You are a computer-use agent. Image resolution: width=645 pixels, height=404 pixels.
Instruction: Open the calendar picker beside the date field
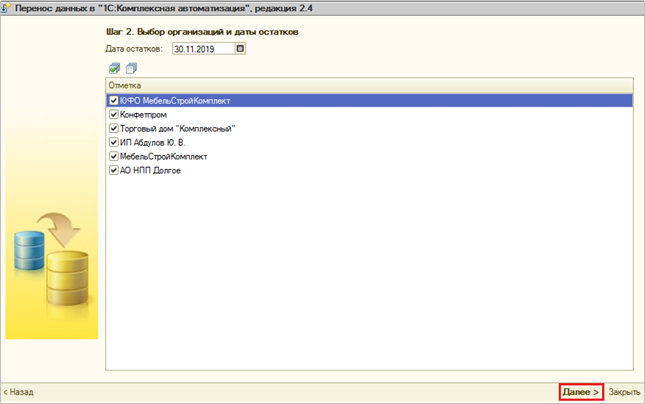(x=240, y=47)
